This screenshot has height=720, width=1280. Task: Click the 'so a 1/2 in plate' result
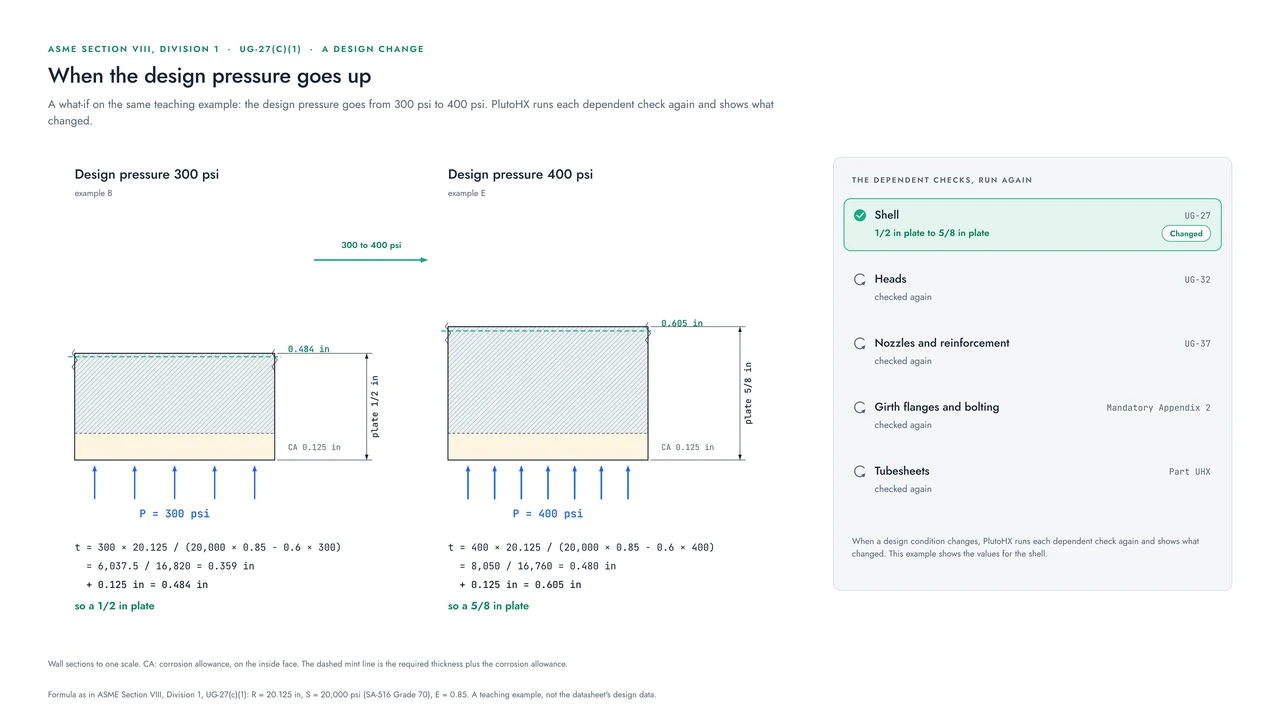114,606
